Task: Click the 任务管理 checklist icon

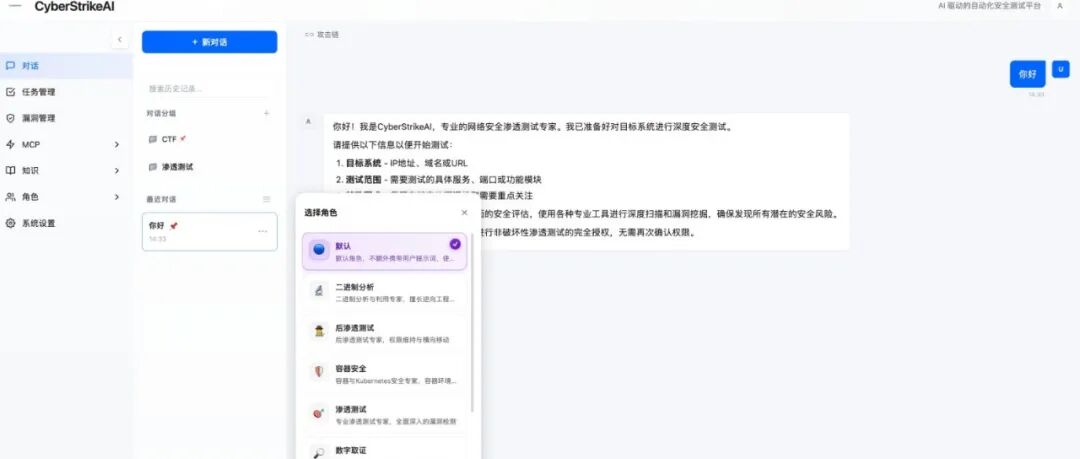Action: [x=10, y=92]
